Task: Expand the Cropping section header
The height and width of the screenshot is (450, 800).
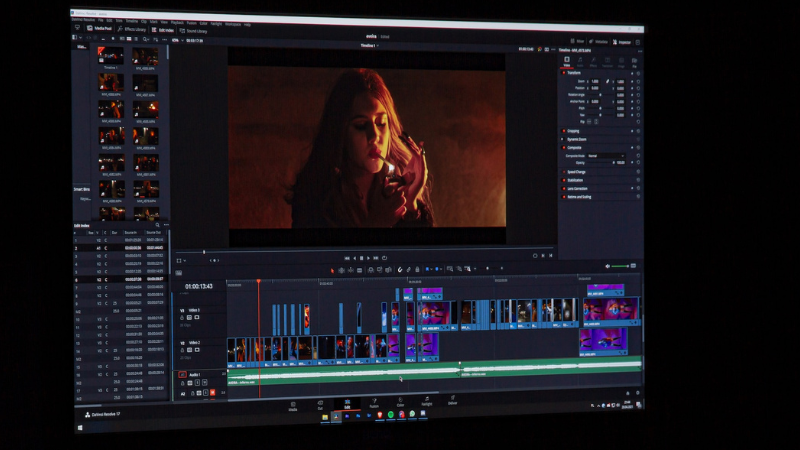Action: tap(573, 131)
